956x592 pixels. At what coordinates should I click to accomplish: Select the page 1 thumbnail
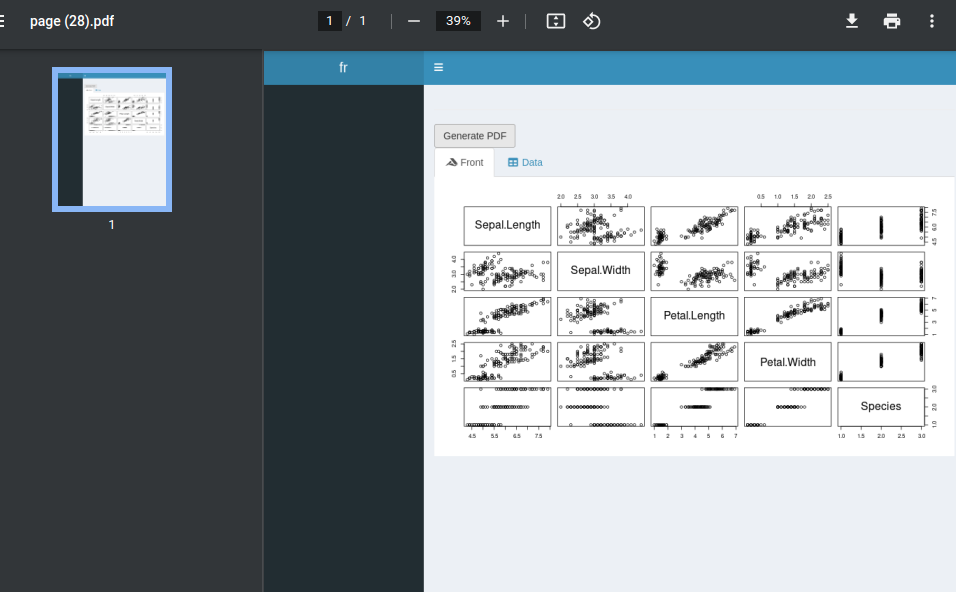[x=112, y=140]
